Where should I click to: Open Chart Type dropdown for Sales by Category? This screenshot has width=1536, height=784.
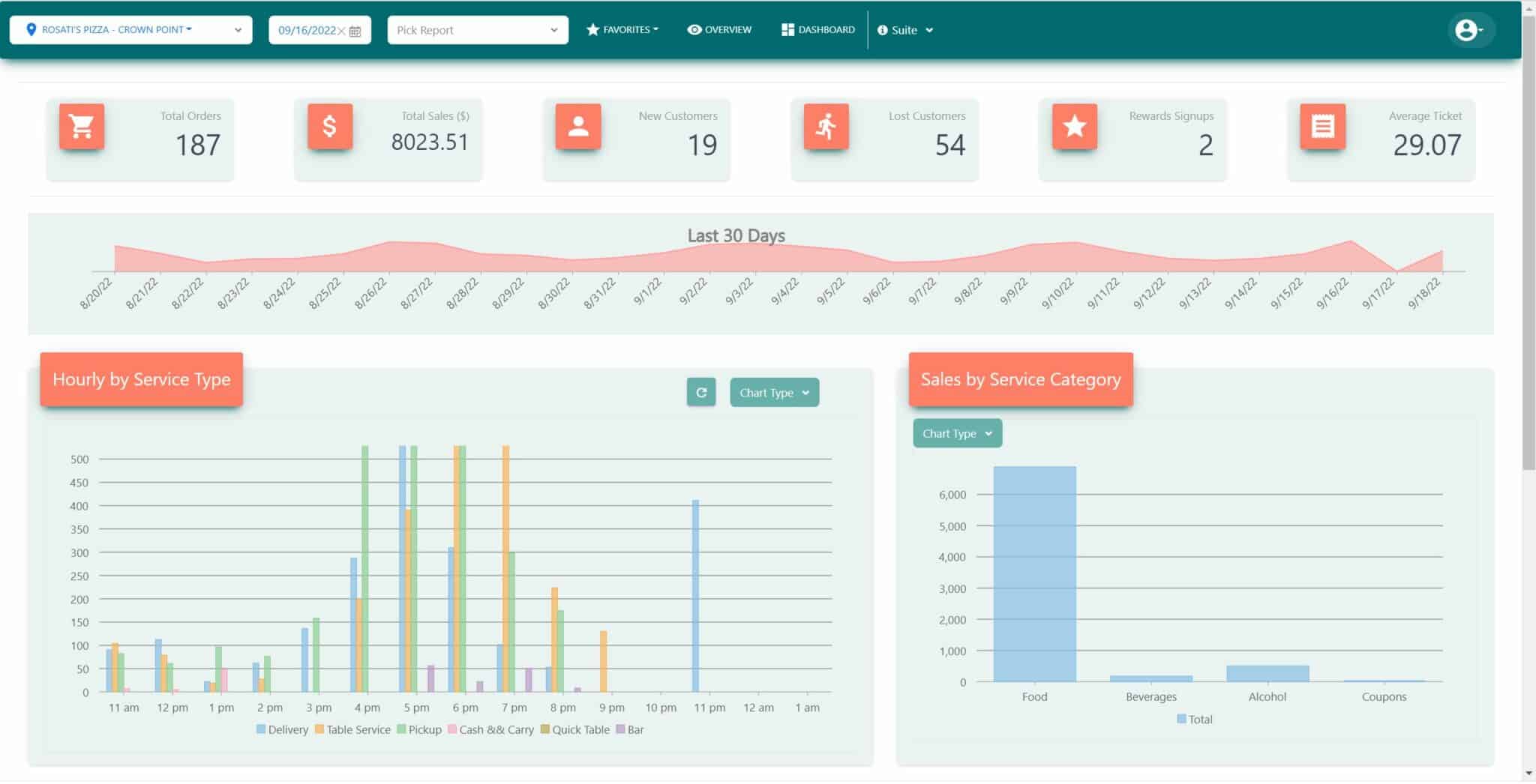tap(957, 434)
